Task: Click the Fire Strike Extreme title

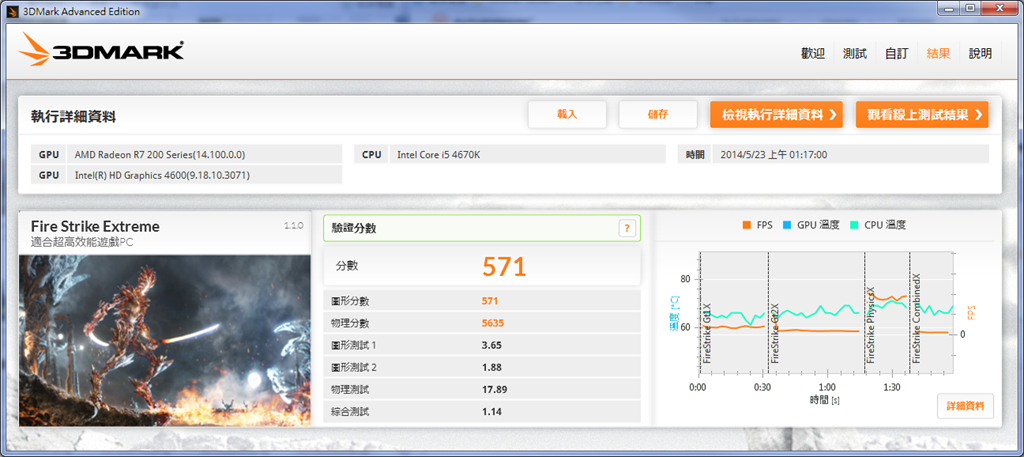Action: point(95,227)
